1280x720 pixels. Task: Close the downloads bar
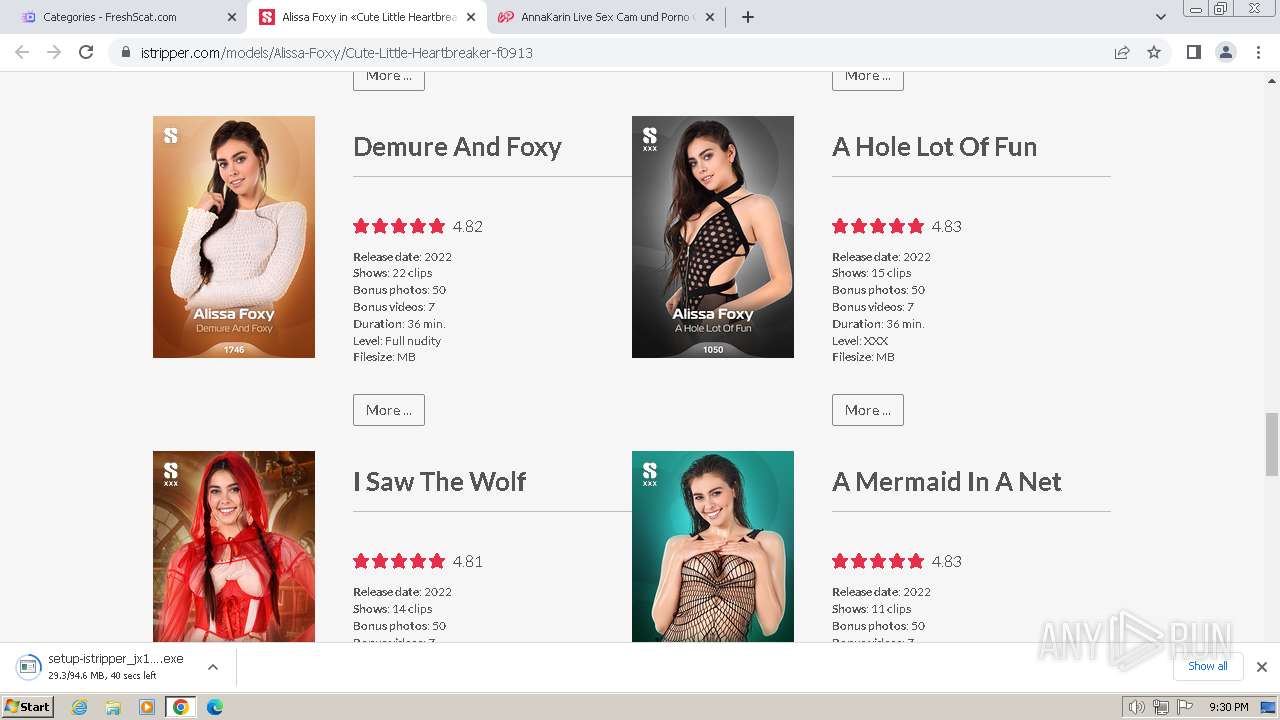click(1262, 667)
